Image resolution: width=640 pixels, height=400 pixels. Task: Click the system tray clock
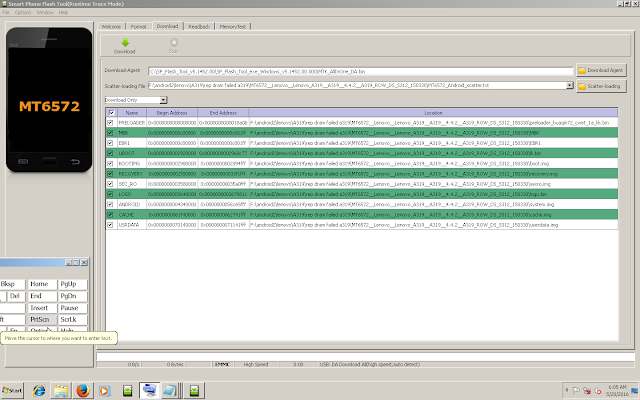click(617, 390)
